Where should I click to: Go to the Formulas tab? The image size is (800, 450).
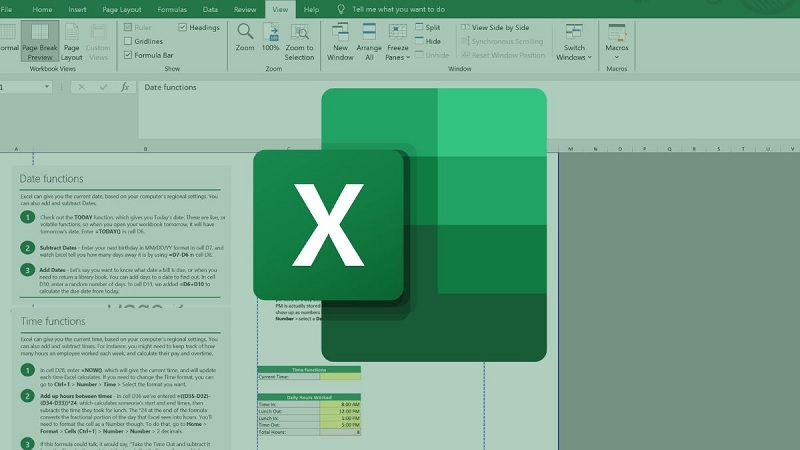(x=172, y=9)
